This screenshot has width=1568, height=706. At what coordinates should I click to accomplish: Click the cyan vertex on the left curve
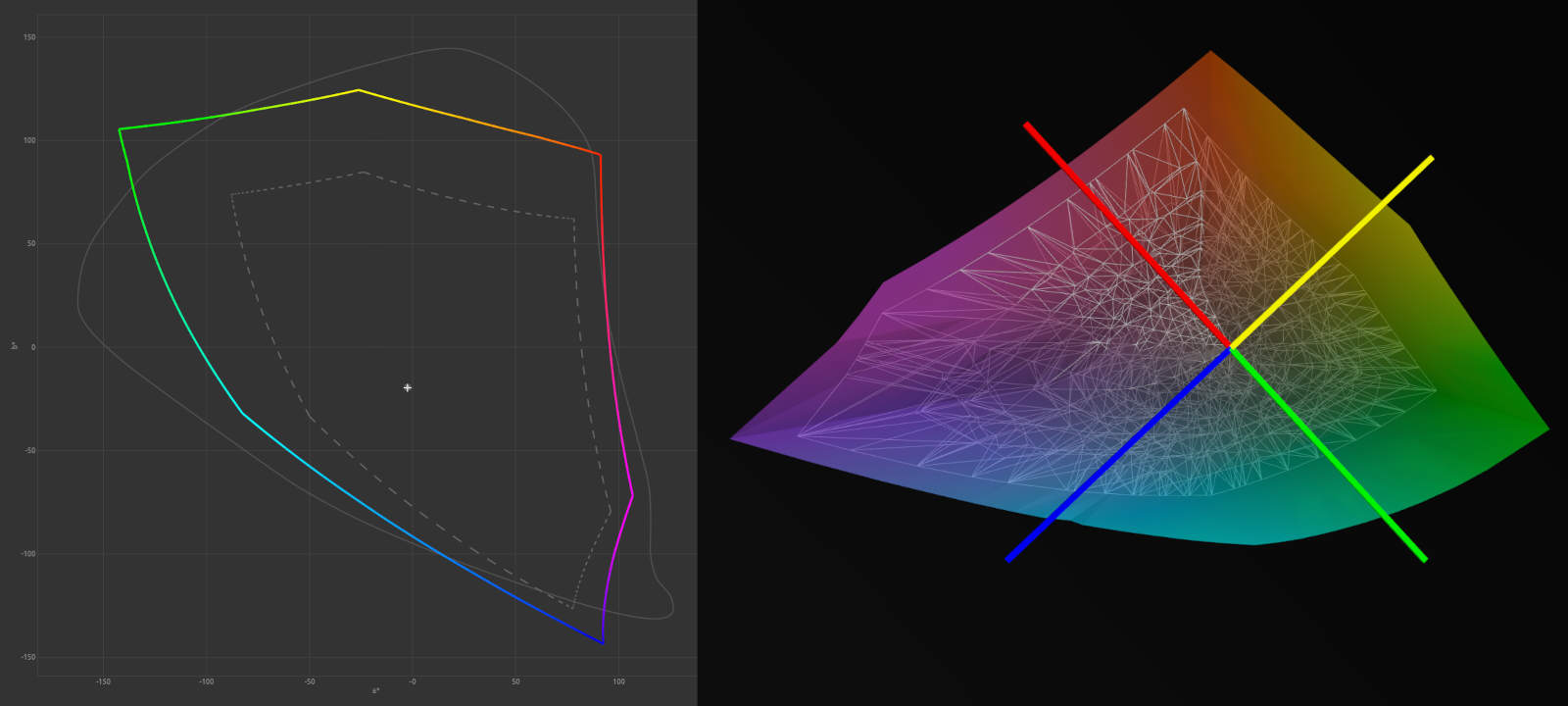(242, 413)
